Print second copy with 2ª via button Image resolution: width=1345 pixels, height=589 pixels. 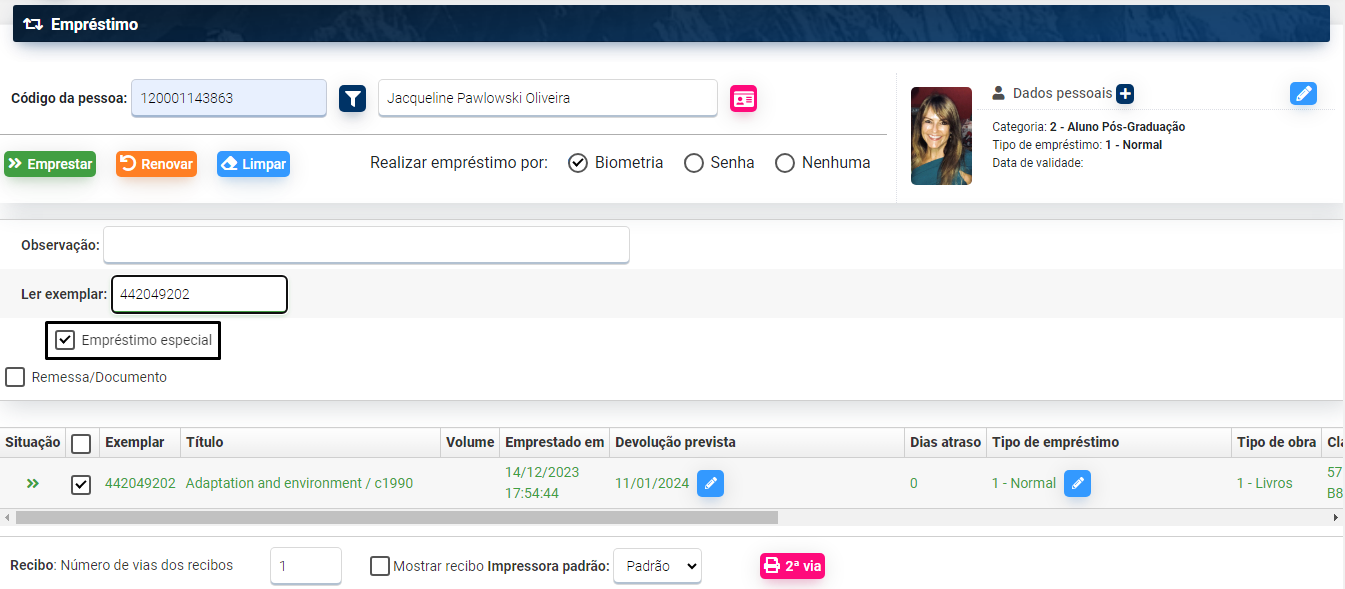(x=792, y=566)
